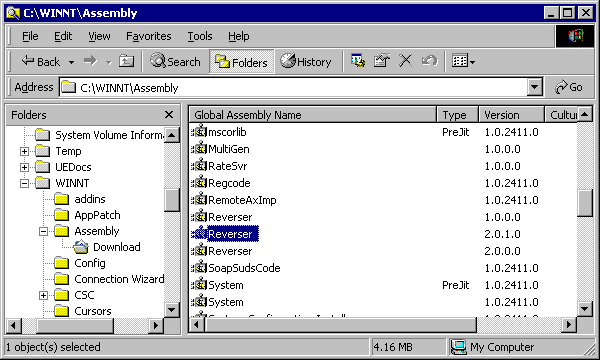Open the Views dropdown button
Screen dimensions: 600x360
pyautogui.click(x=463, y=61)
